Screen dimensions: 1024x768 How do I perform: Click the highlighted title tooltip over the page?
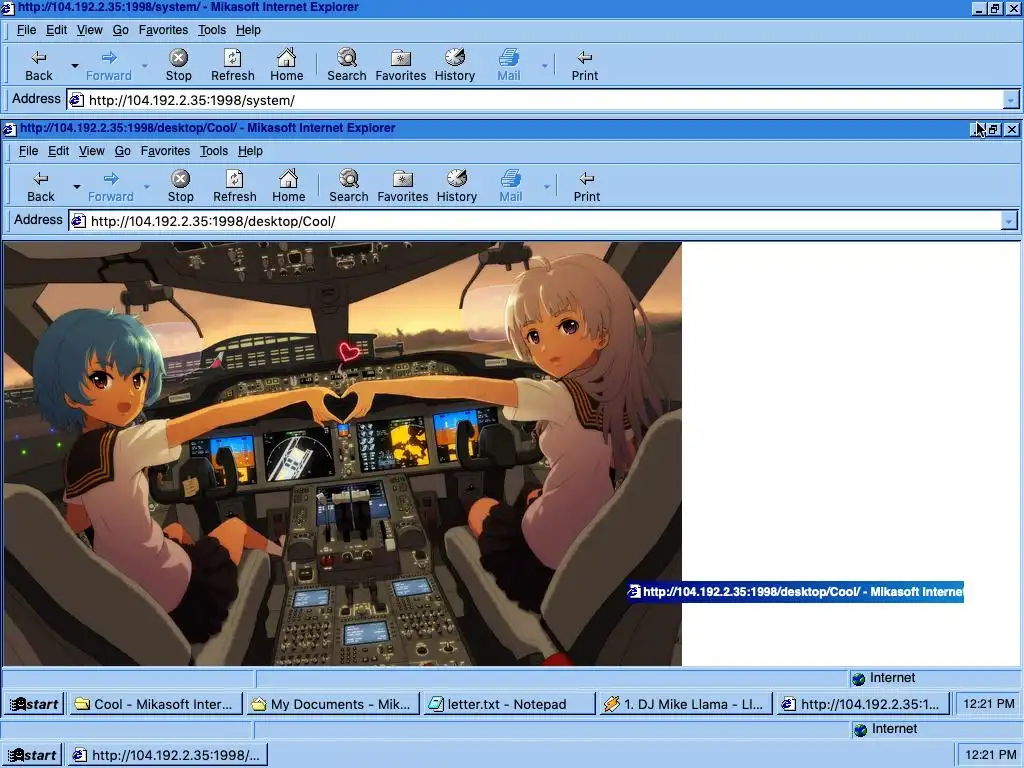point(795,592)
